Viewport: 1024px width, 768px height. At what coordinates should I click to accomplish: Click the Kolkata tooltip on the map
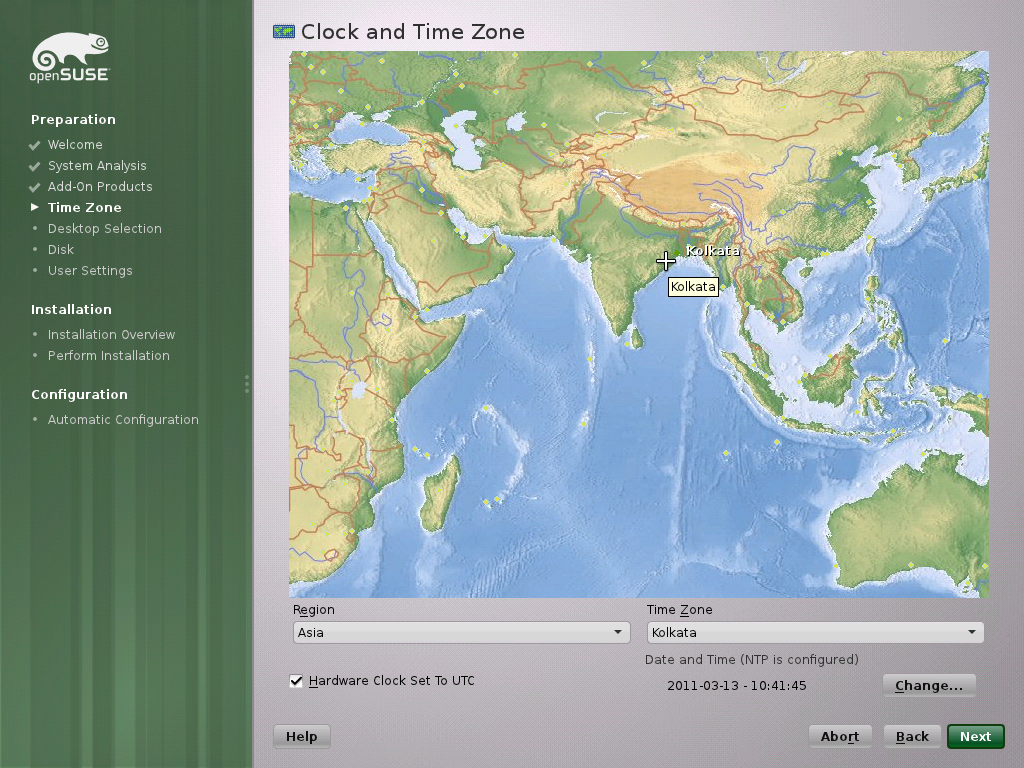694,287
